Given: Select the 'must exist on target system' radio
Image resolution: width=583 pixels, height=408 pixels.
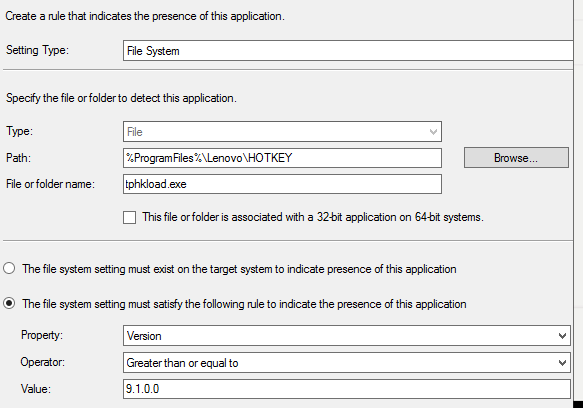Looking at the screenshot, I should point(9,268).
